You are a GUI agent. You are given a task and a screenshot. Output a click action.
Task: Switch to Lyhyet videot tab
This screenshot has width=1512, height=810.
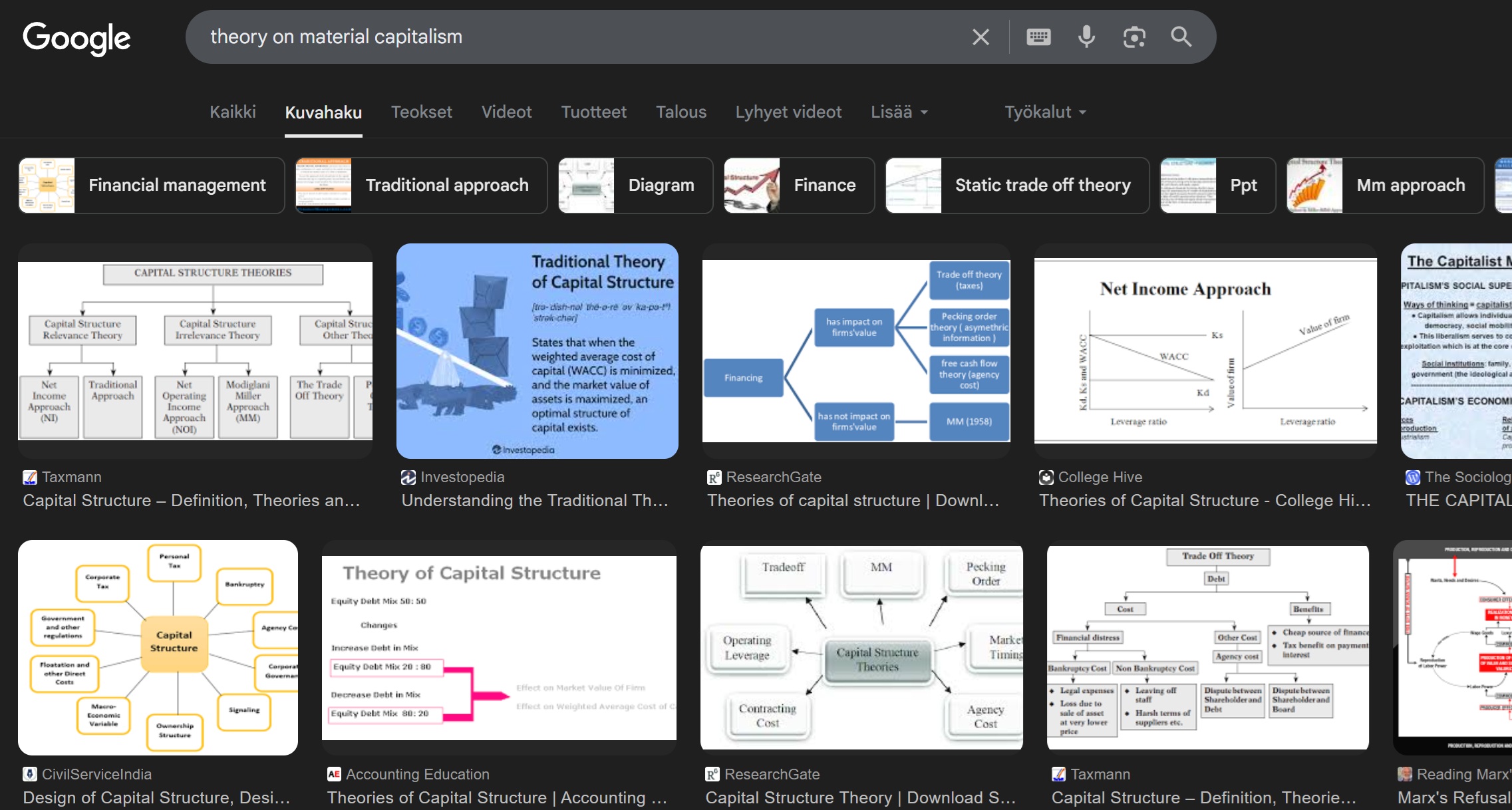[x=788, y=112]
